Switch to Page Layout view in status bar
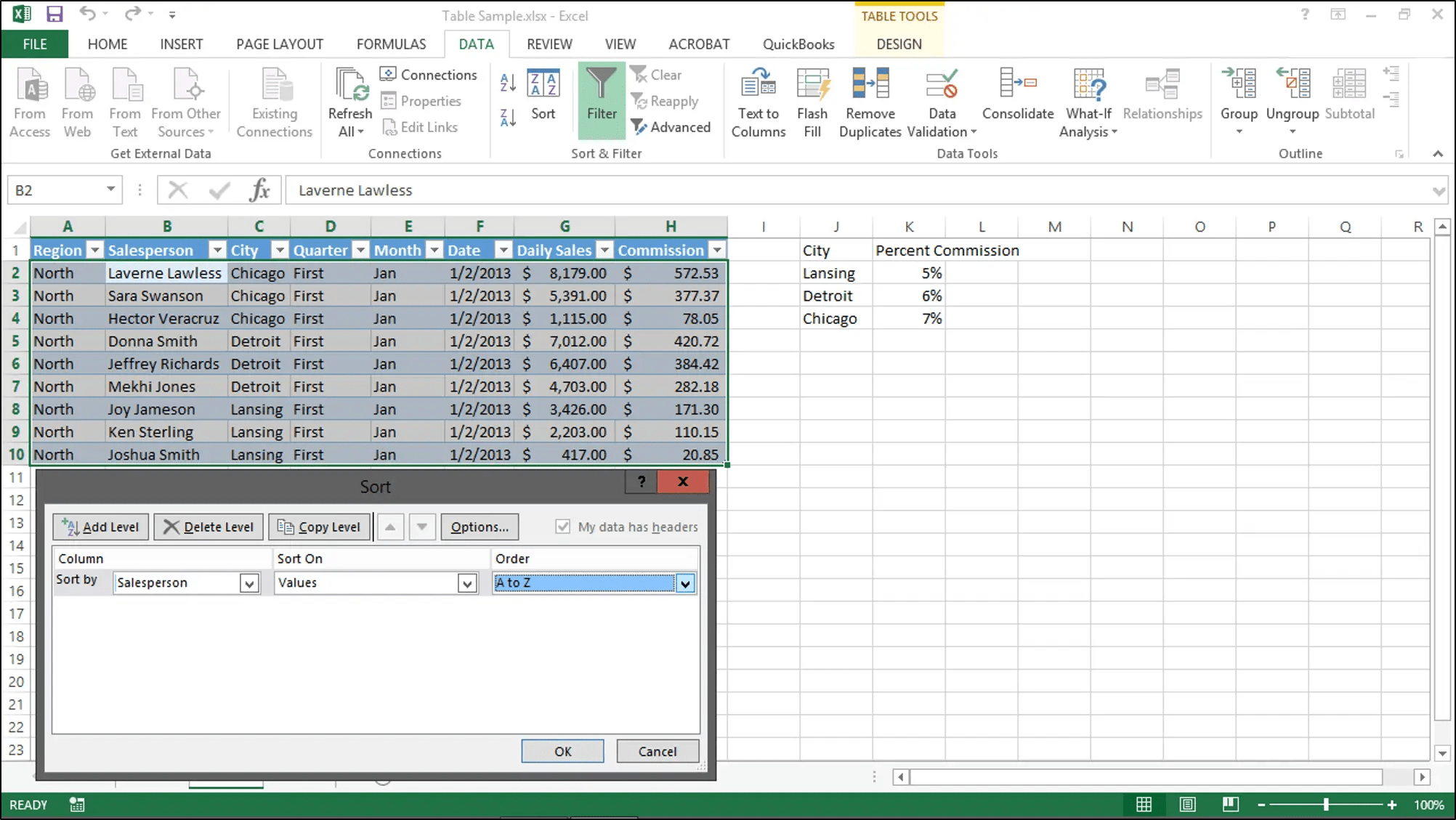 (1187, 804)
